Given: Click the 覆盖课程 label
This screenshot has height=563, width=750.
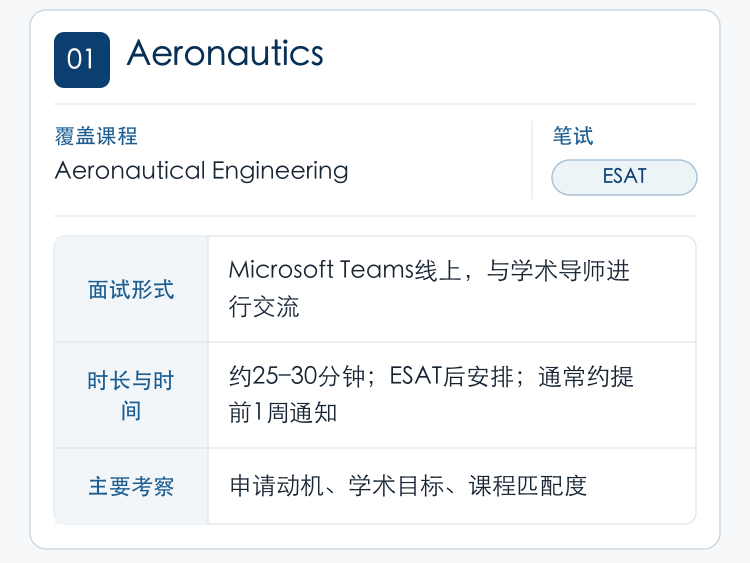Looking at the screenshot, I should pos(96,136).
